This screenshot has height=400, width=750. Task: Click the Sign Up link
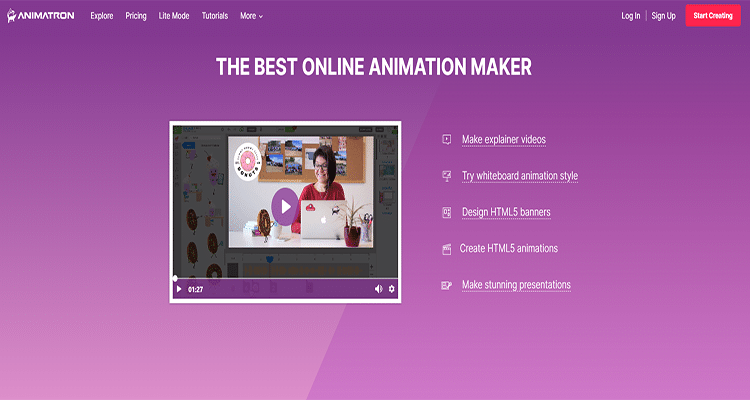(663, 16)
